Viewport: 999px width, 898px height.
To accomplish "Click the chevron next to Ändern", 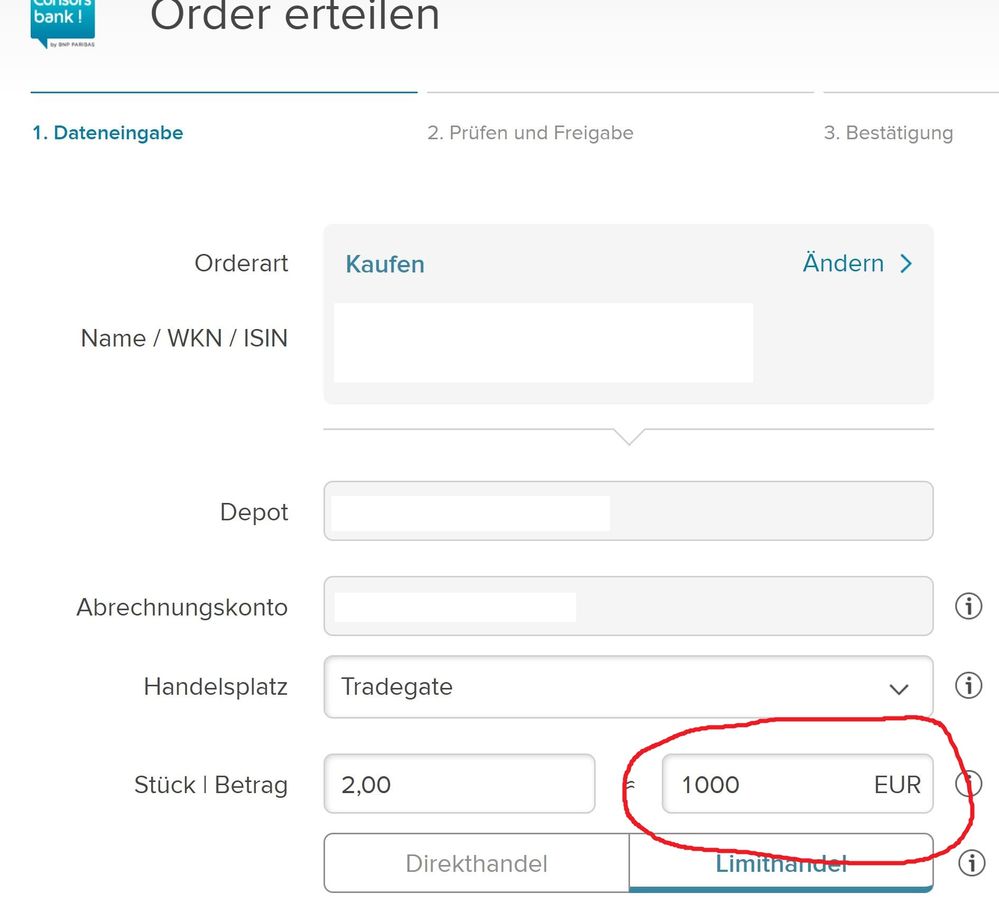I will 905,264.
